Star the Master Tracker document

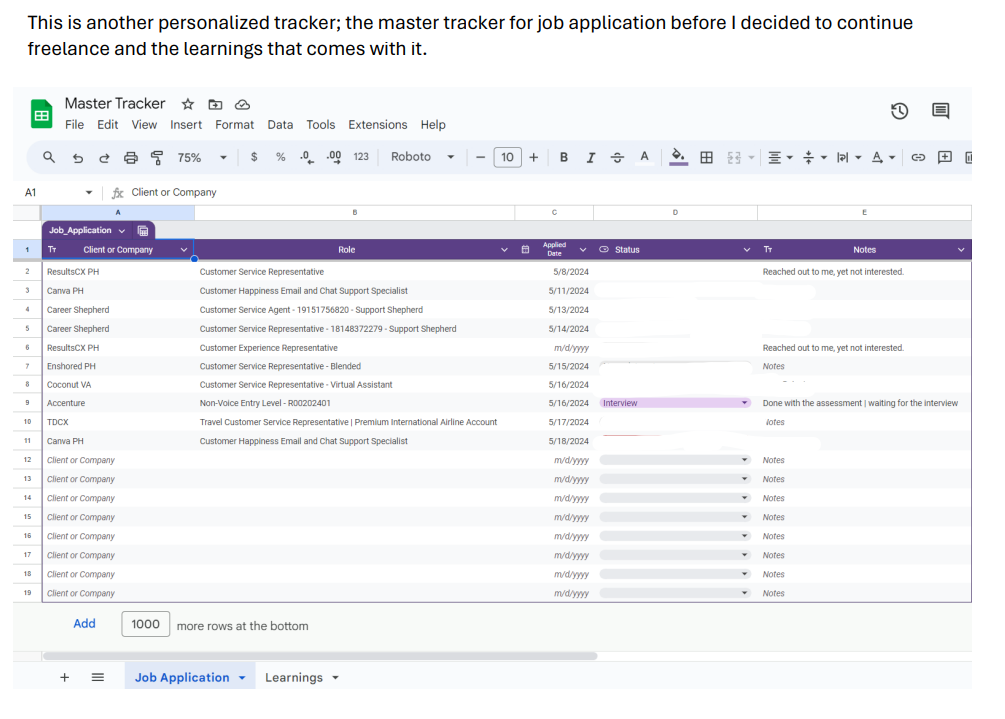pyautogui.click(x=188, y=104)
